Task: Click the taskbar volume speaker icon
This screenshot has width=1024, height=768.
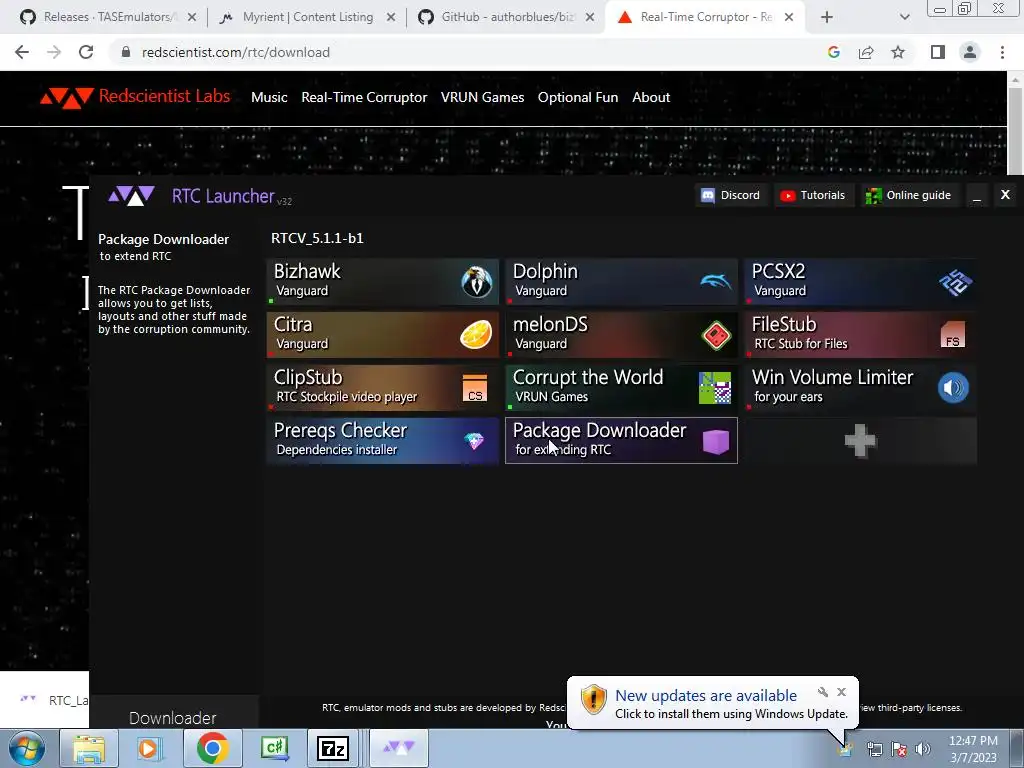Action: (923, 749)
